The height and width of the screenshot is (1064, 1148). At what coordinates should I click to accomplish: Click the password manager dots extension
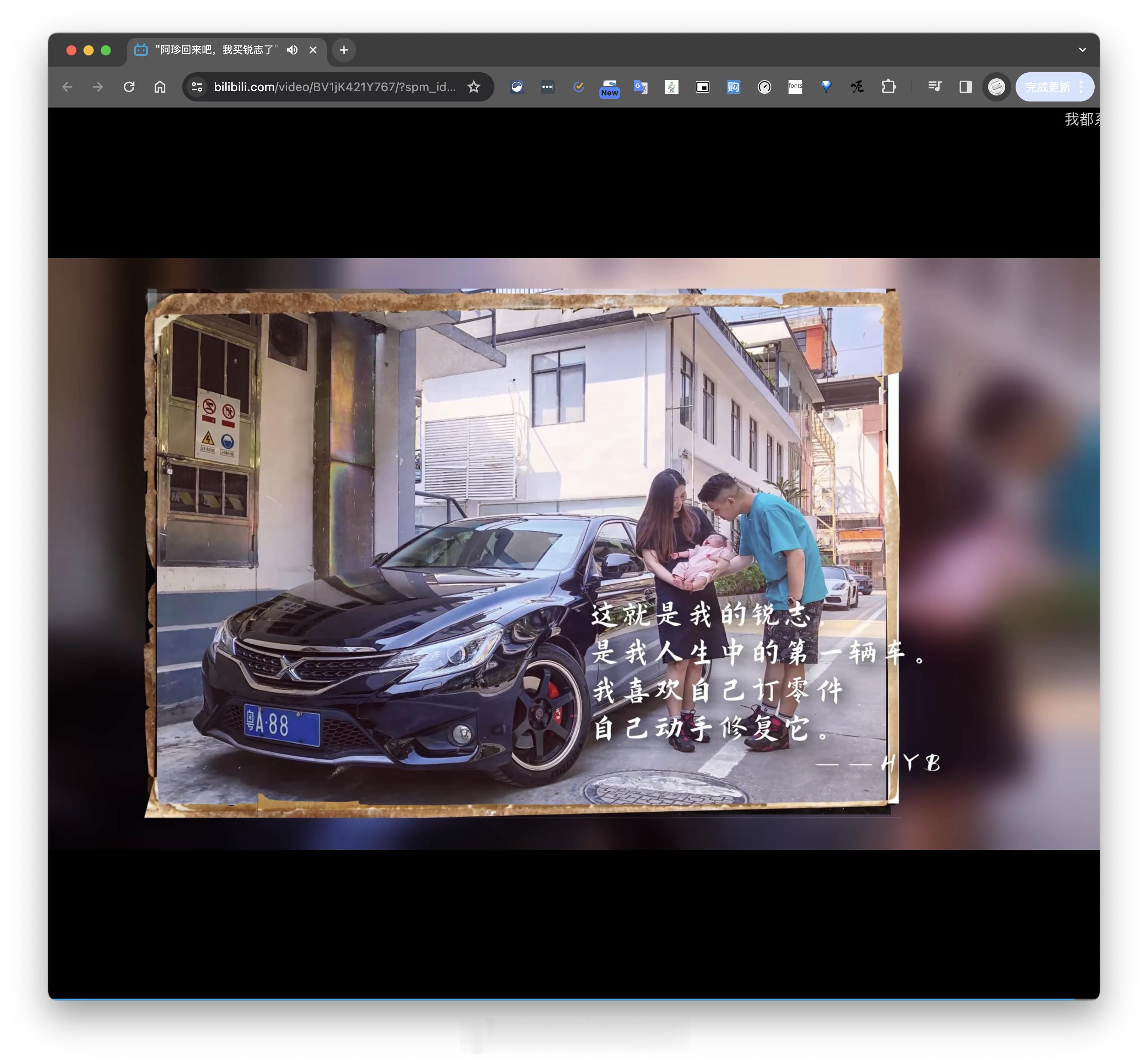[x=547, y=87]
